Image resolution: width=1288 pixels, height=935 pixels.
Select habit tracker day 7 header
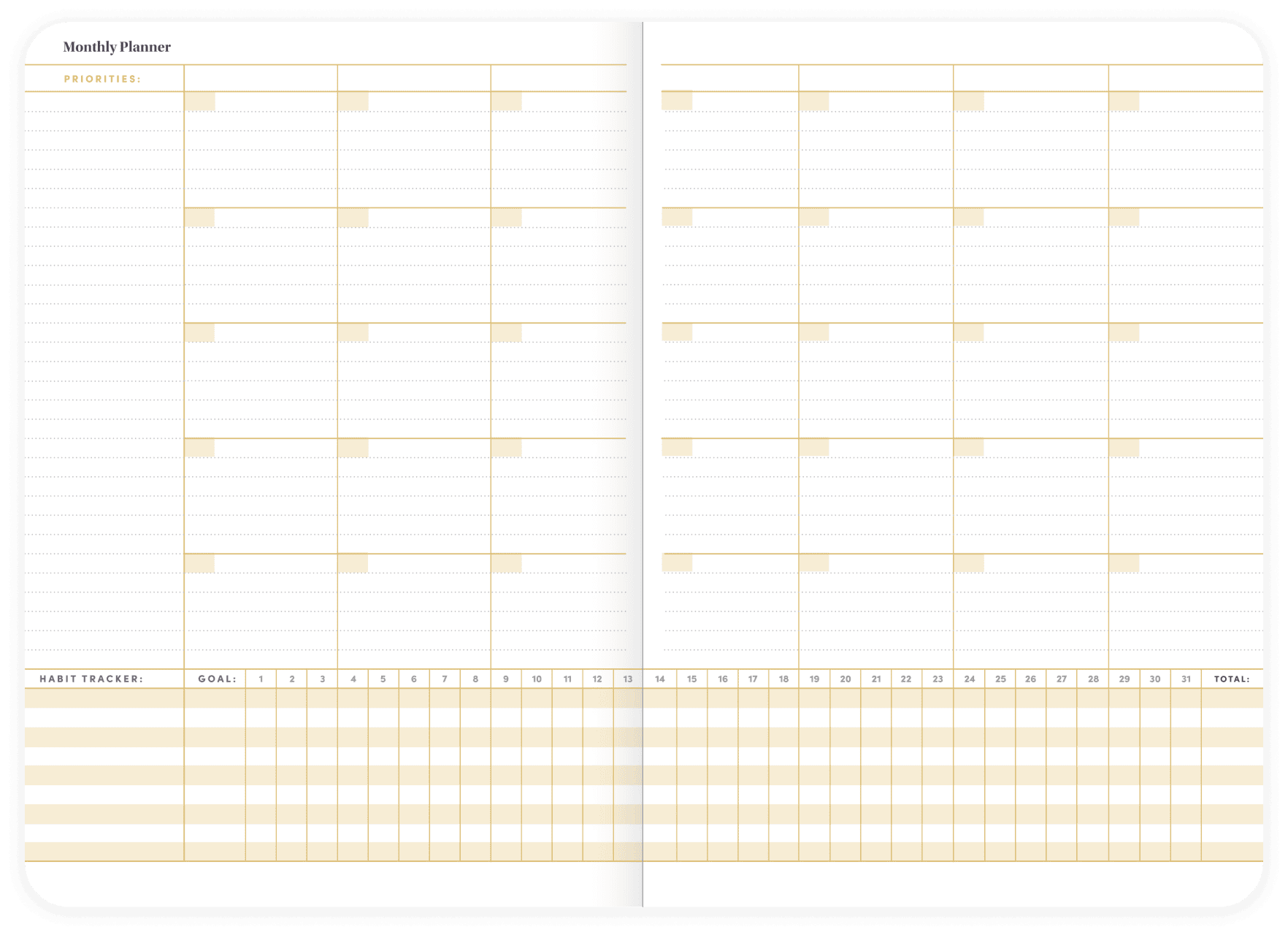click(445, 679)
